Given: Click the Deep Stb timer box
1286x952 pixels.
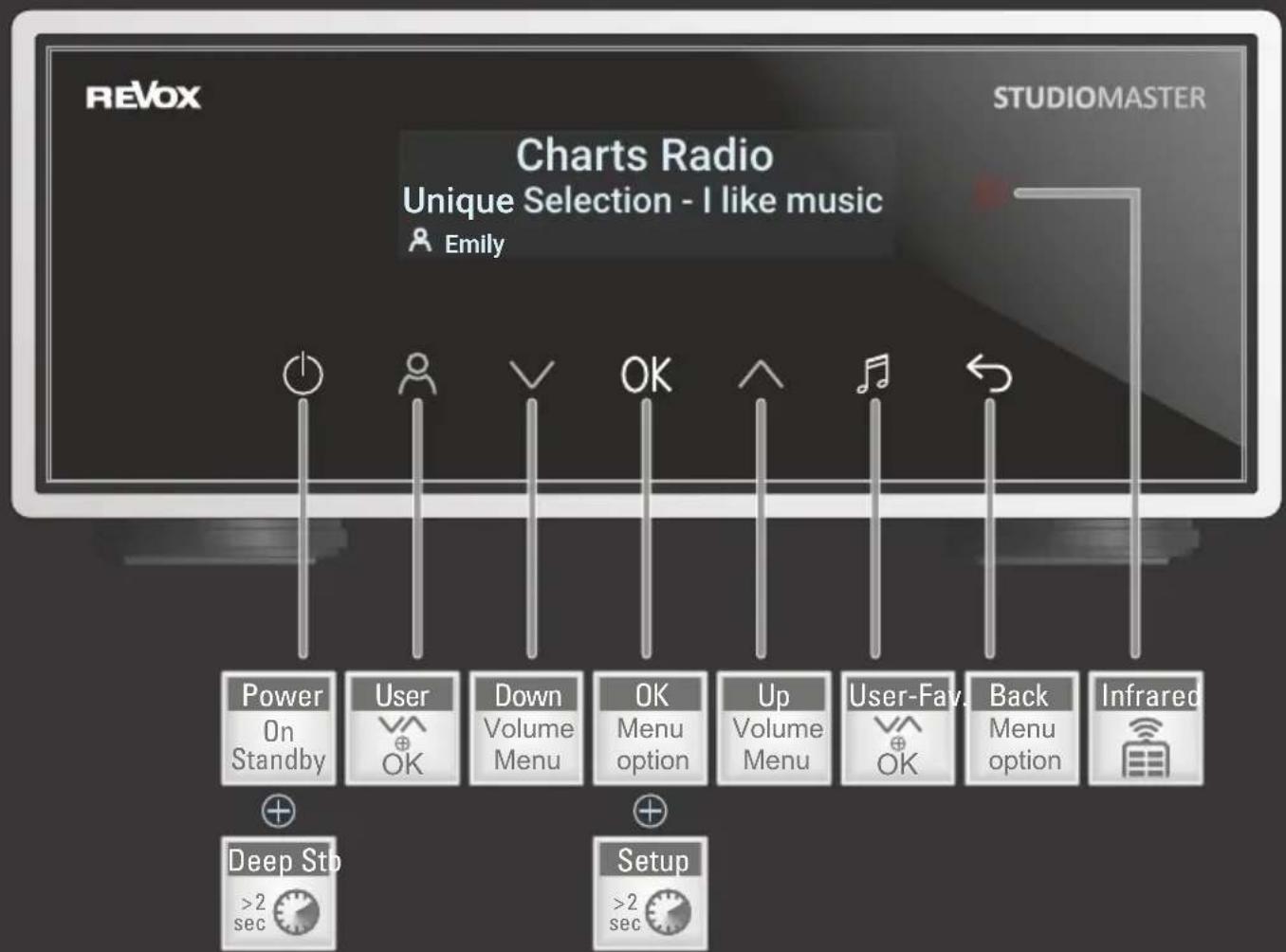Looking at the screenshot, I should click(x=279, y=892).
